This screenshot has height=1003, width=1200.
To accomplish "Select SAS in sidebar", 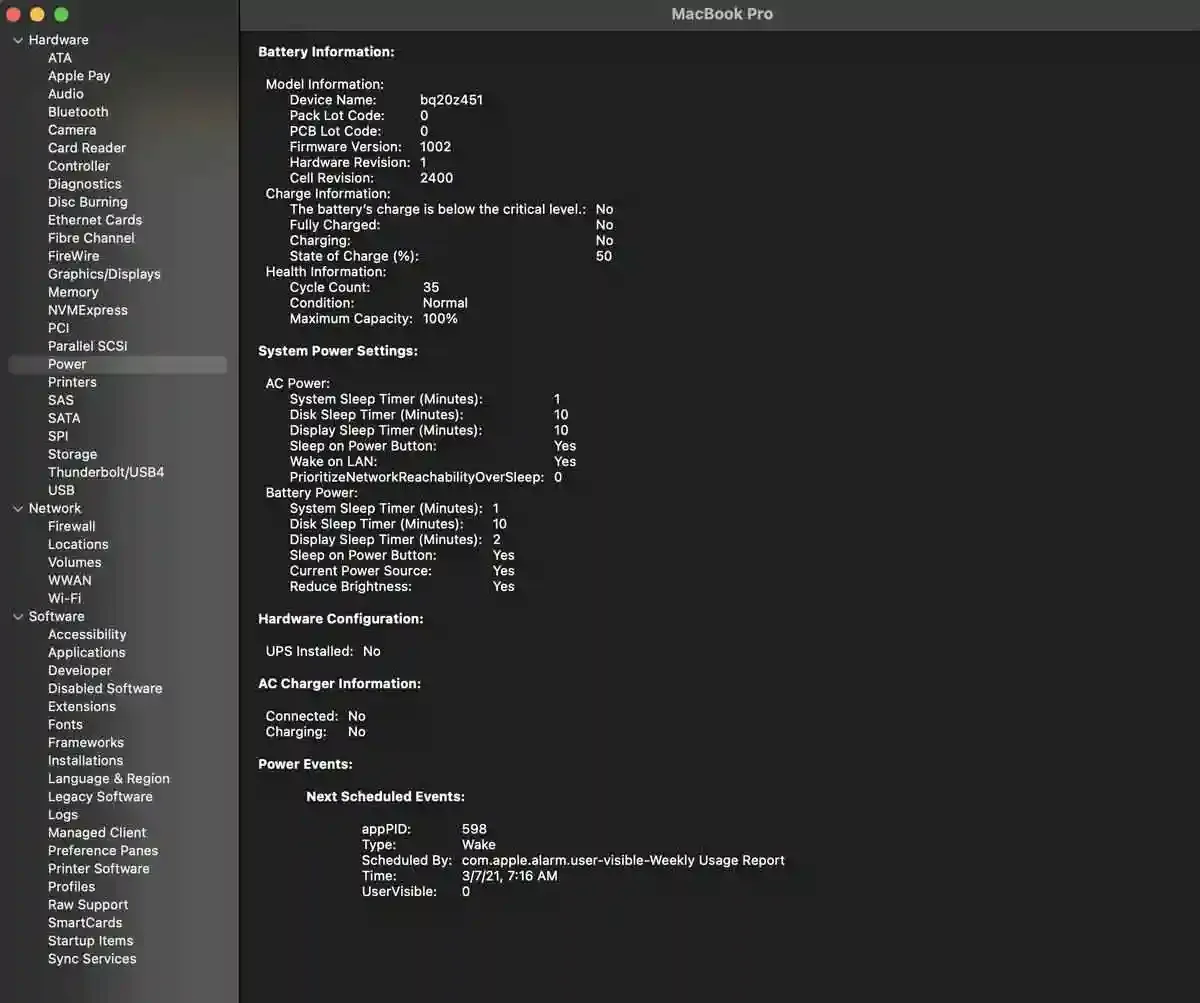I will pyautogui.click(x=61, y=400).
